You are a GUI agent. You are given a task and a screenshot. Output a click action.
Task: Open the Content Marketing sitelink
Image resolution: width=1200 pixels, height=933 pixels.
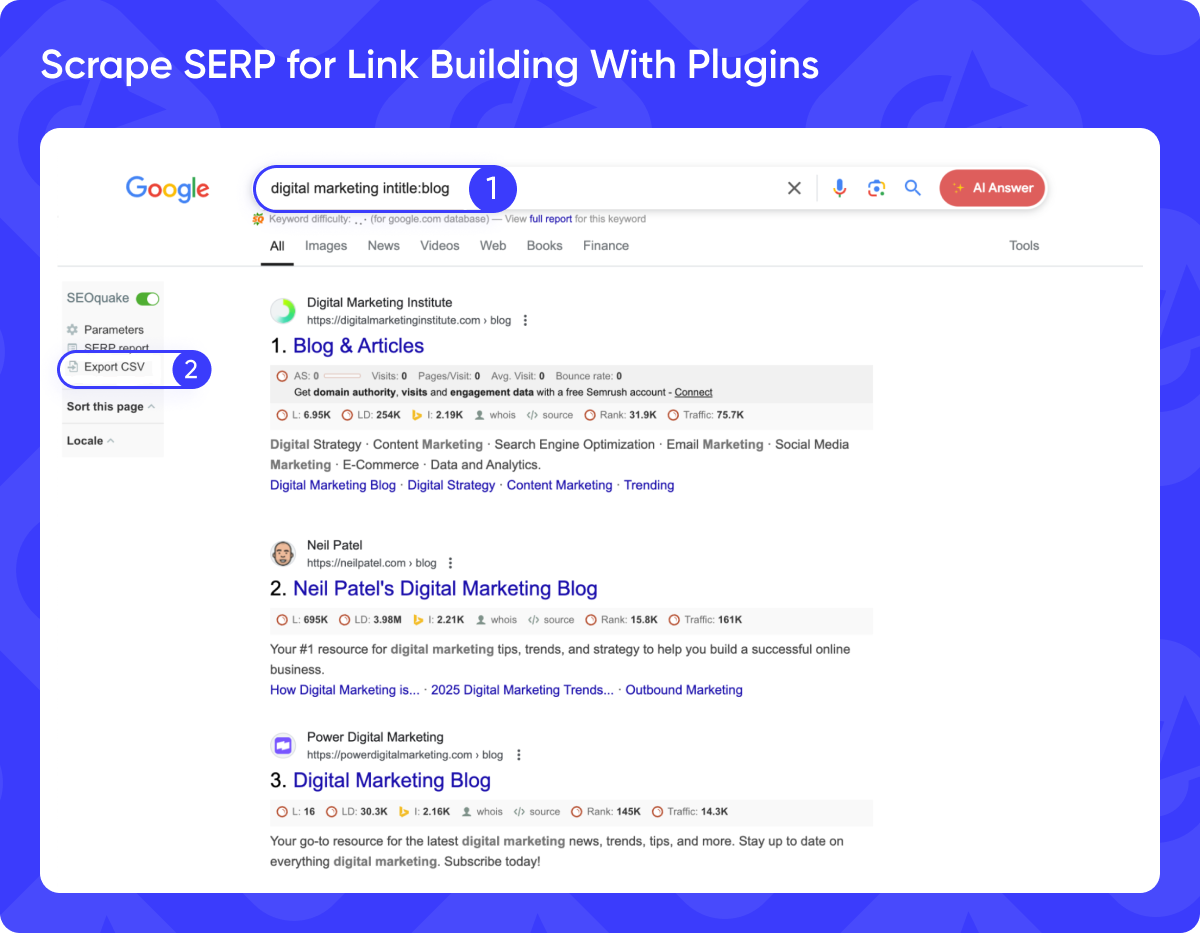[559, 485]
